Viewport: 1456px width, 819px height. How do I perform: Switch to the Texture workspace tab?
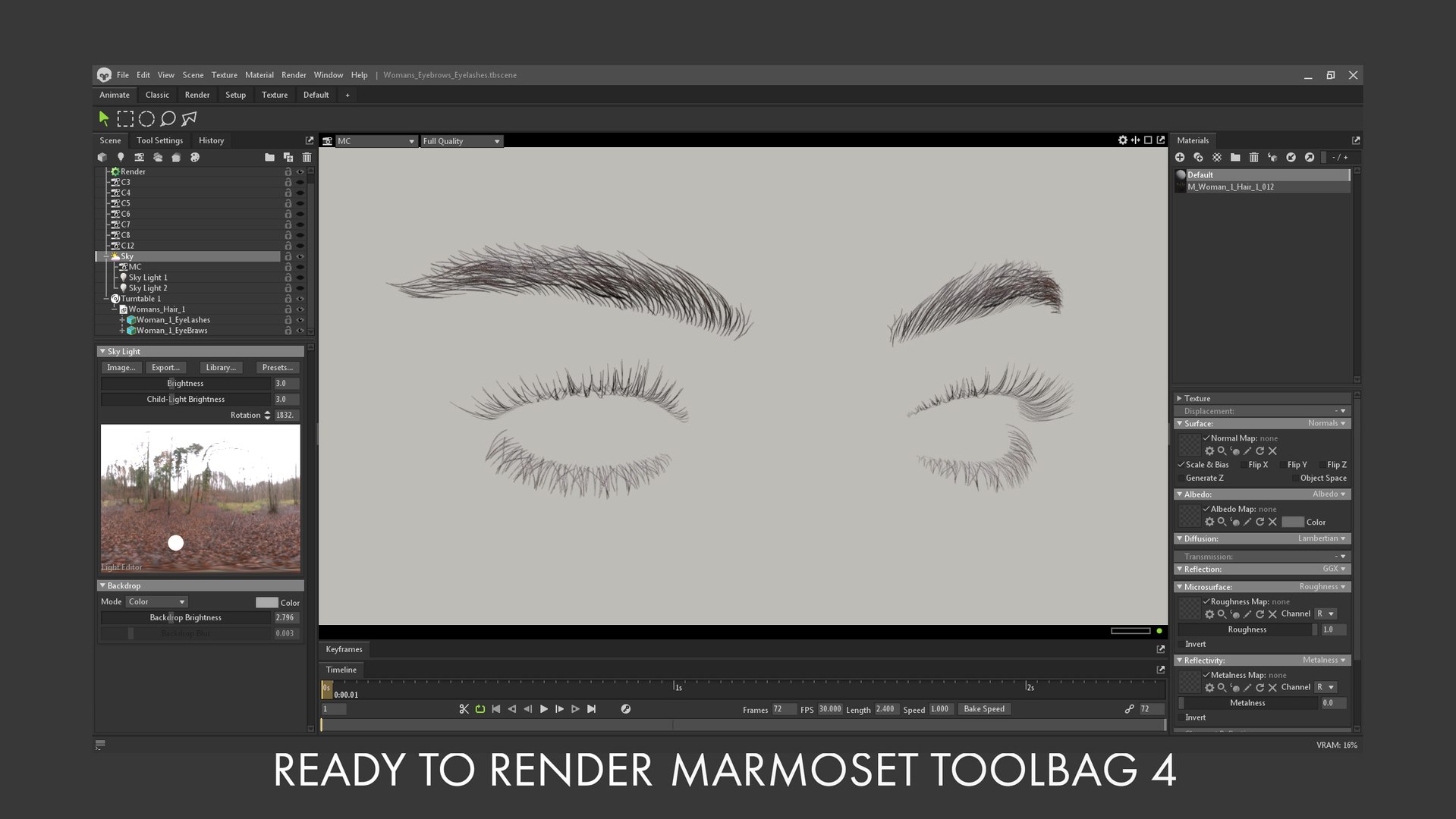pyautogui.click(x=275, y=95)
